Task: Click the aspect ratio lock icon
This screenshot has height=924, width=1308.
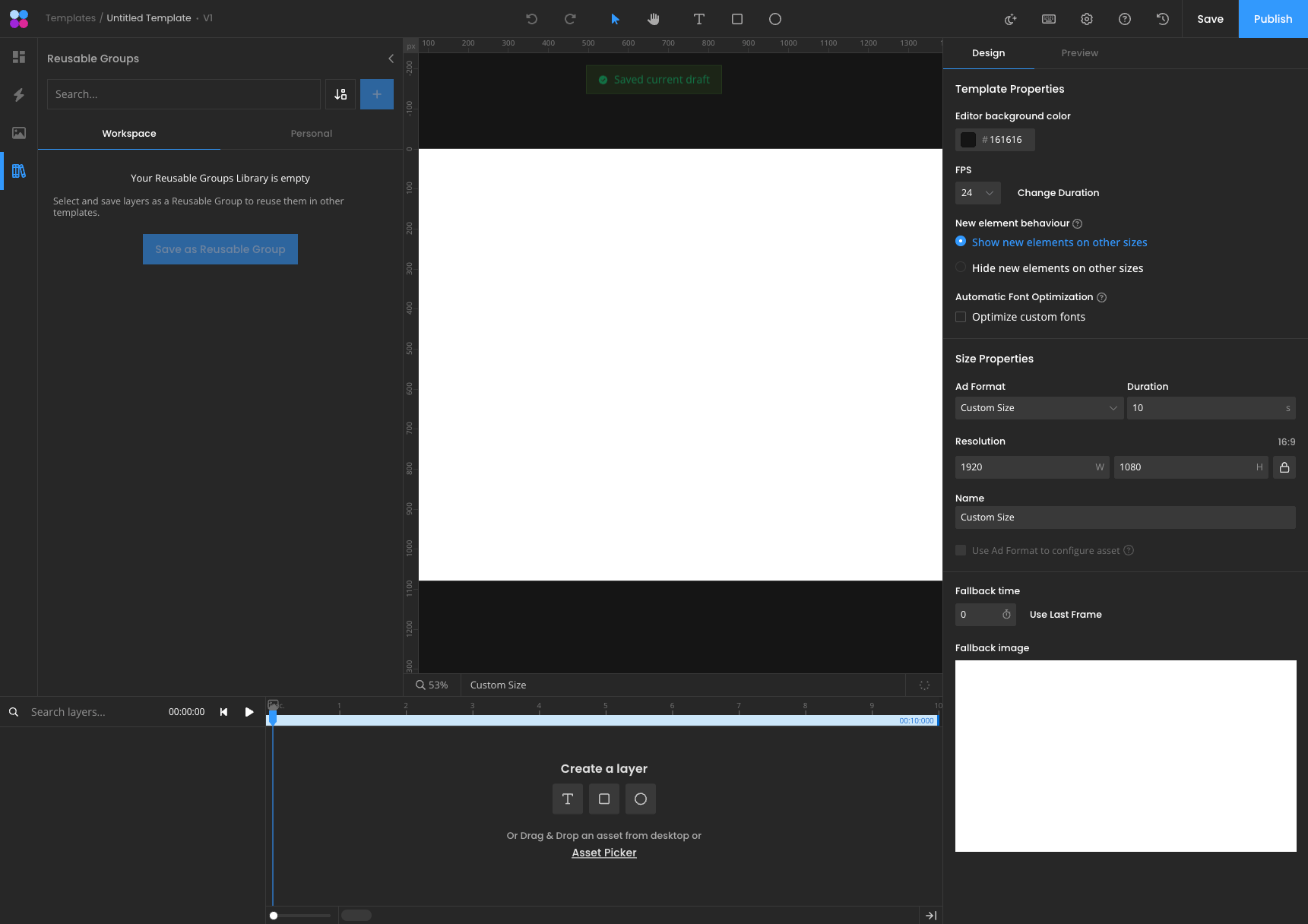Action: tap(1284, 467)
